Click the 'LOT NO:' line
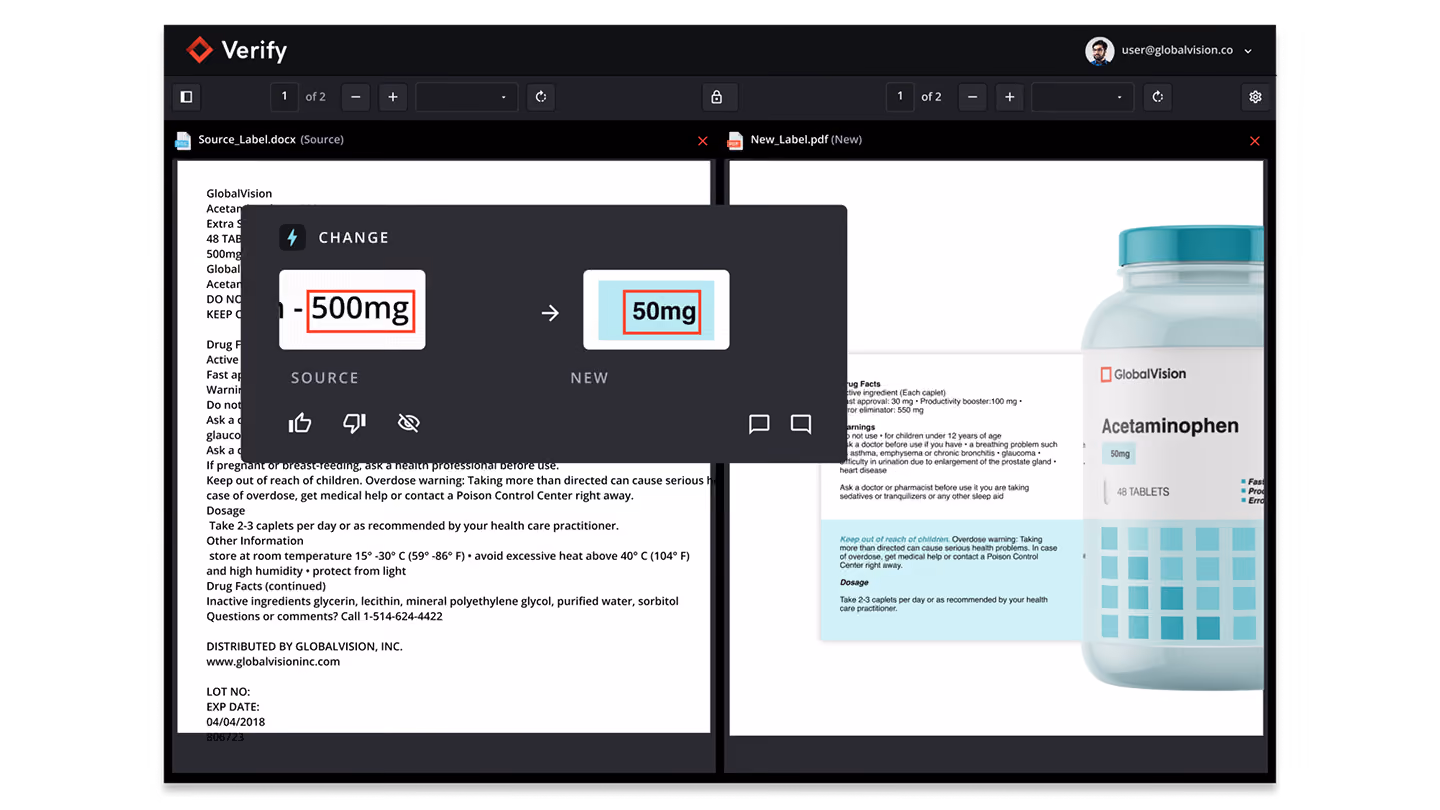Viewport: 1440px width, 810px height. coord(228,691)
